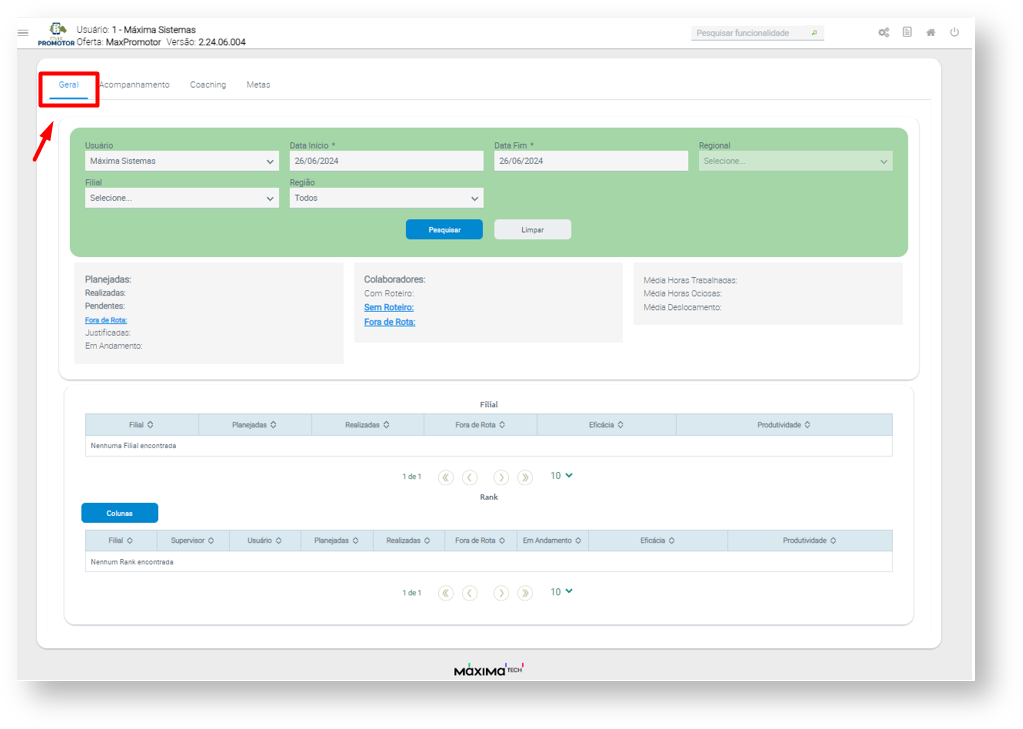Open the Filial select dropdown in the filter panel

[181, 198]
